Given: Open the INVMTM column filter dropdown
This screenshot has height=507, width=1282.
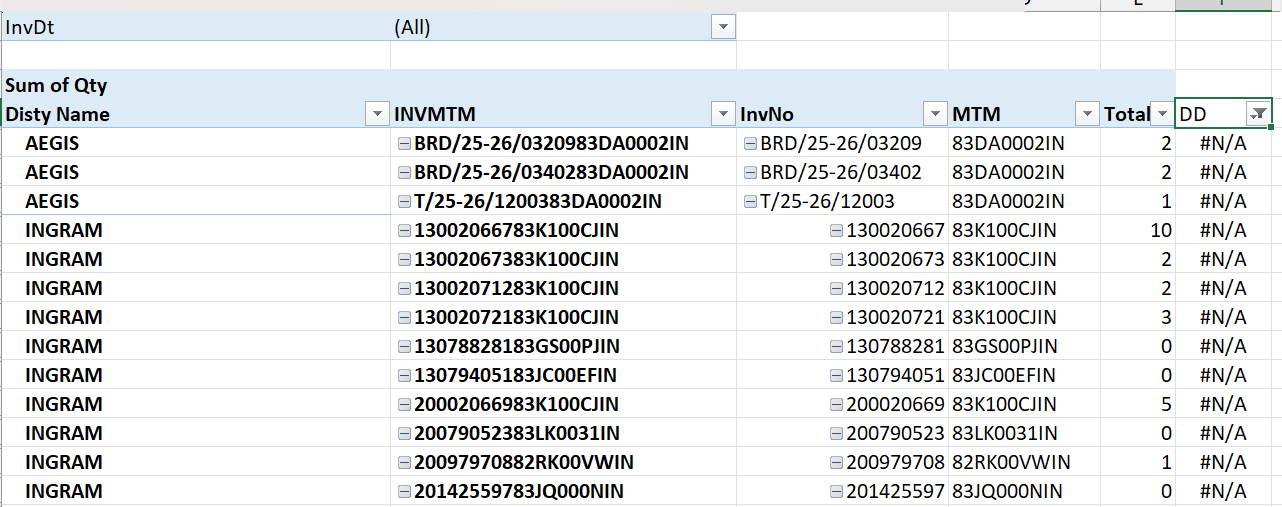Looking at the screenshot, I should click(x=723, y=114).
